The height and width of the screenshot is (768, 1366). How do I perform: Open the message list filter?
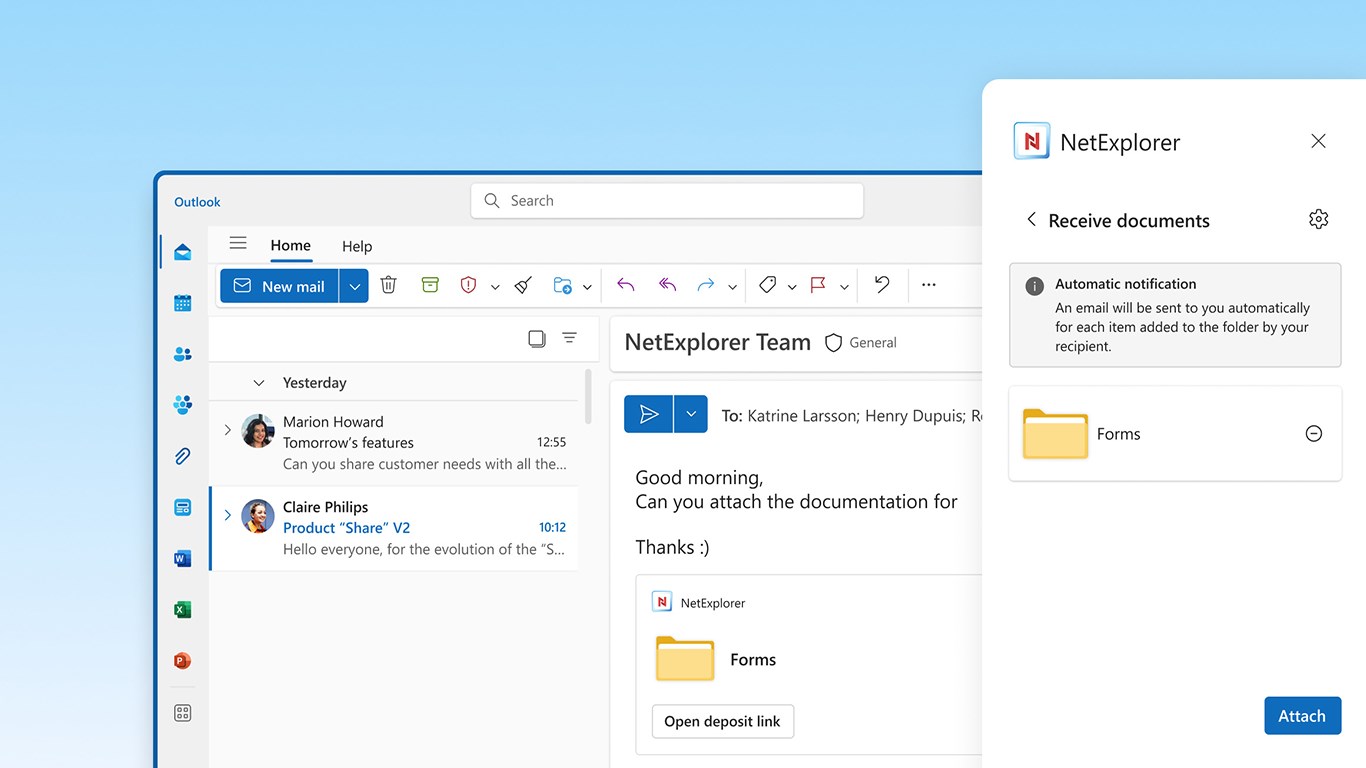coord(569,338)
